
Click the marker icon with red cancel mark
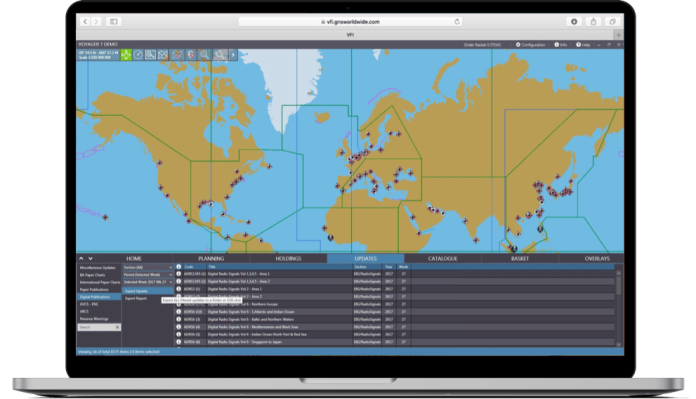pyautogui.click(x=191, y=55)
